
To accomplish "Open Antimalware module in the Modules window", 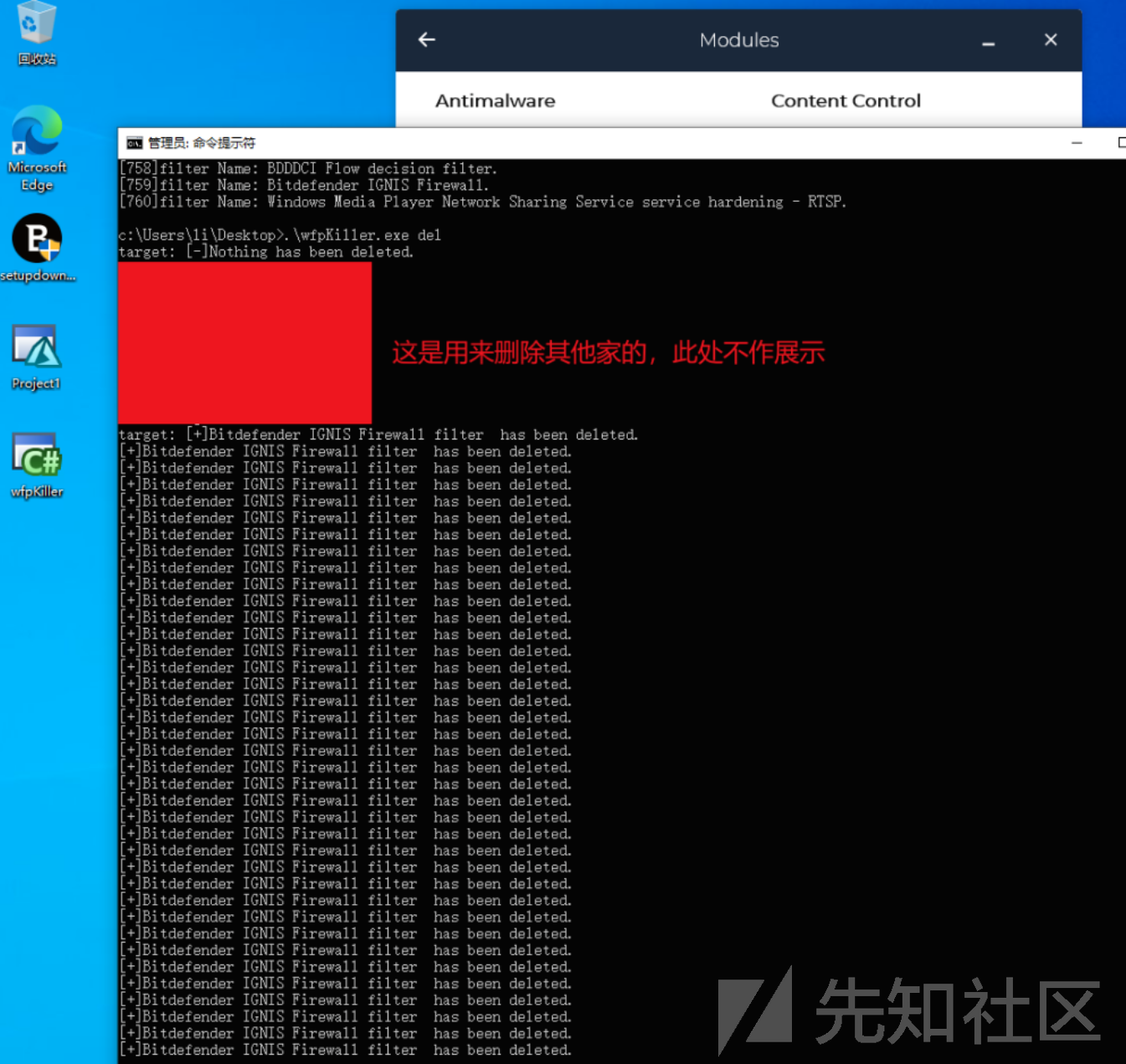I will pos(495,100).
